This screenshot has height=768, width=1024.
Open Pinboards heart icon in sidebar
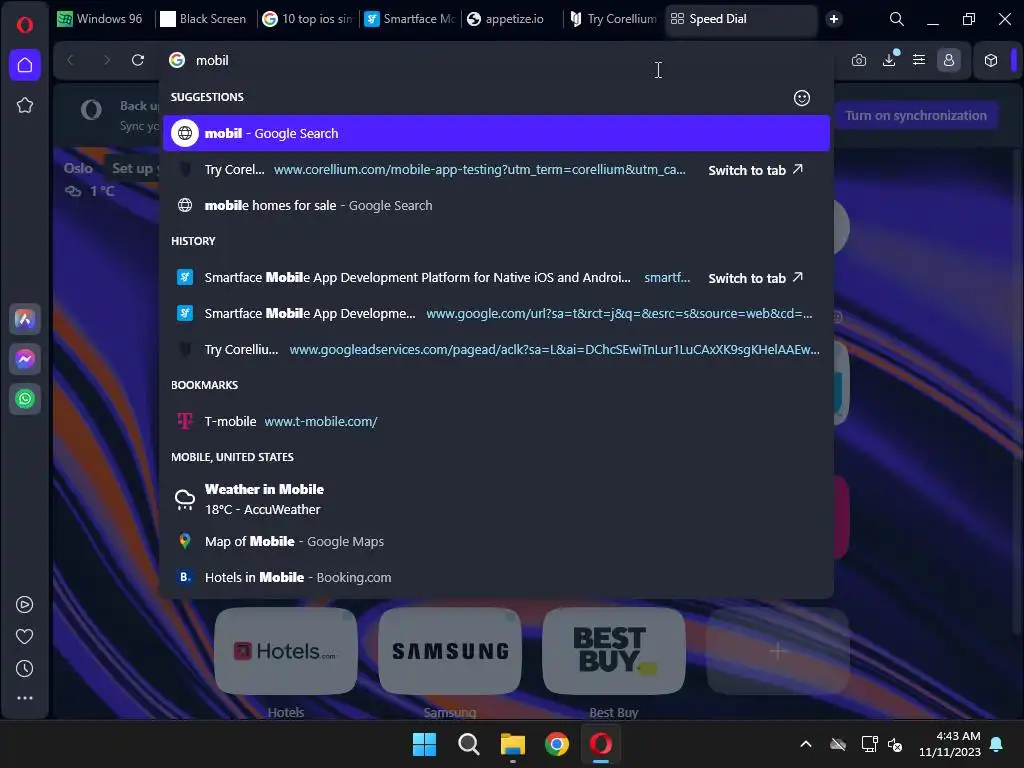coord(25,636)
